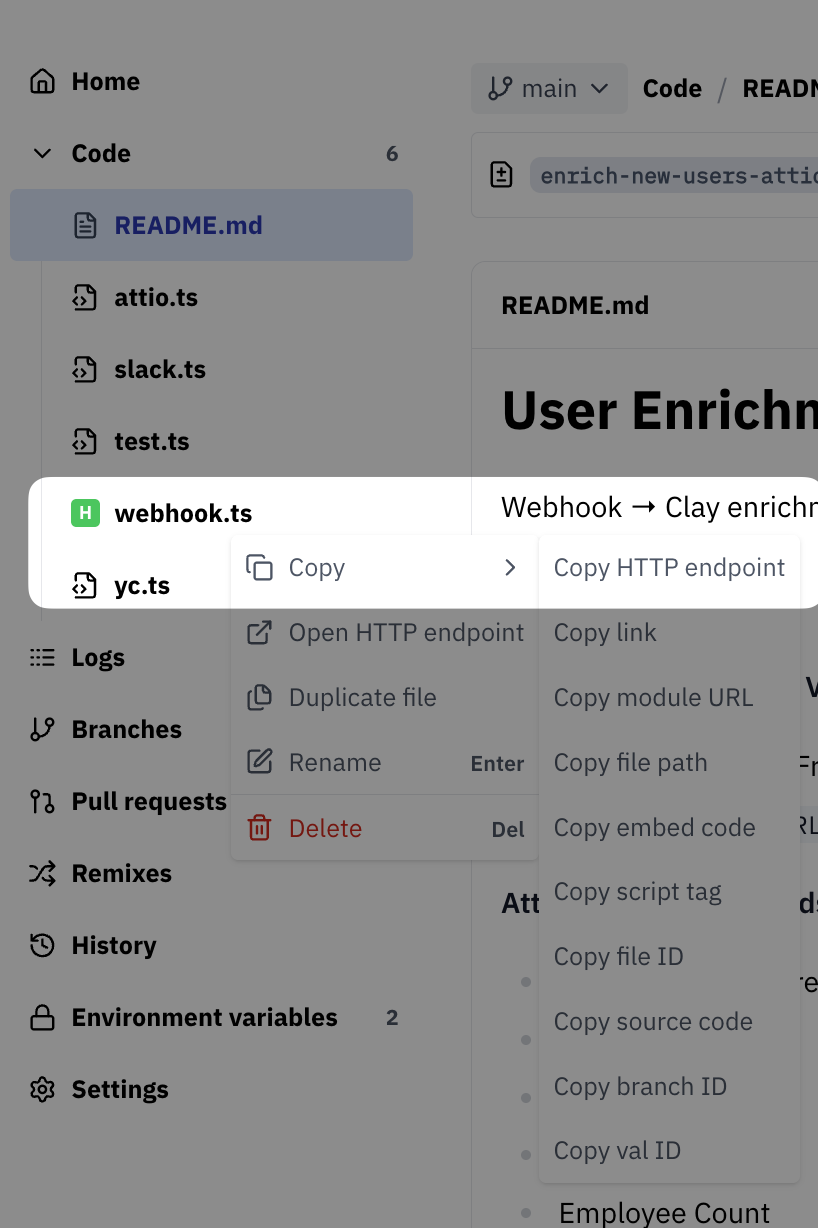This screenshot has width=818, height=1228.
Task: Select Duplicate file in context menu
Action: point(362,698)
